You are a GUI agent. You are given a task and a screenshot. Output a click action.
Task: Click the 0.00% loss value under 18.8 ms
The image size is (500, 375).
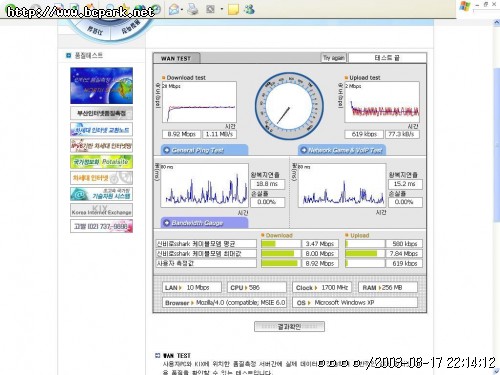[x=267, y=202]
